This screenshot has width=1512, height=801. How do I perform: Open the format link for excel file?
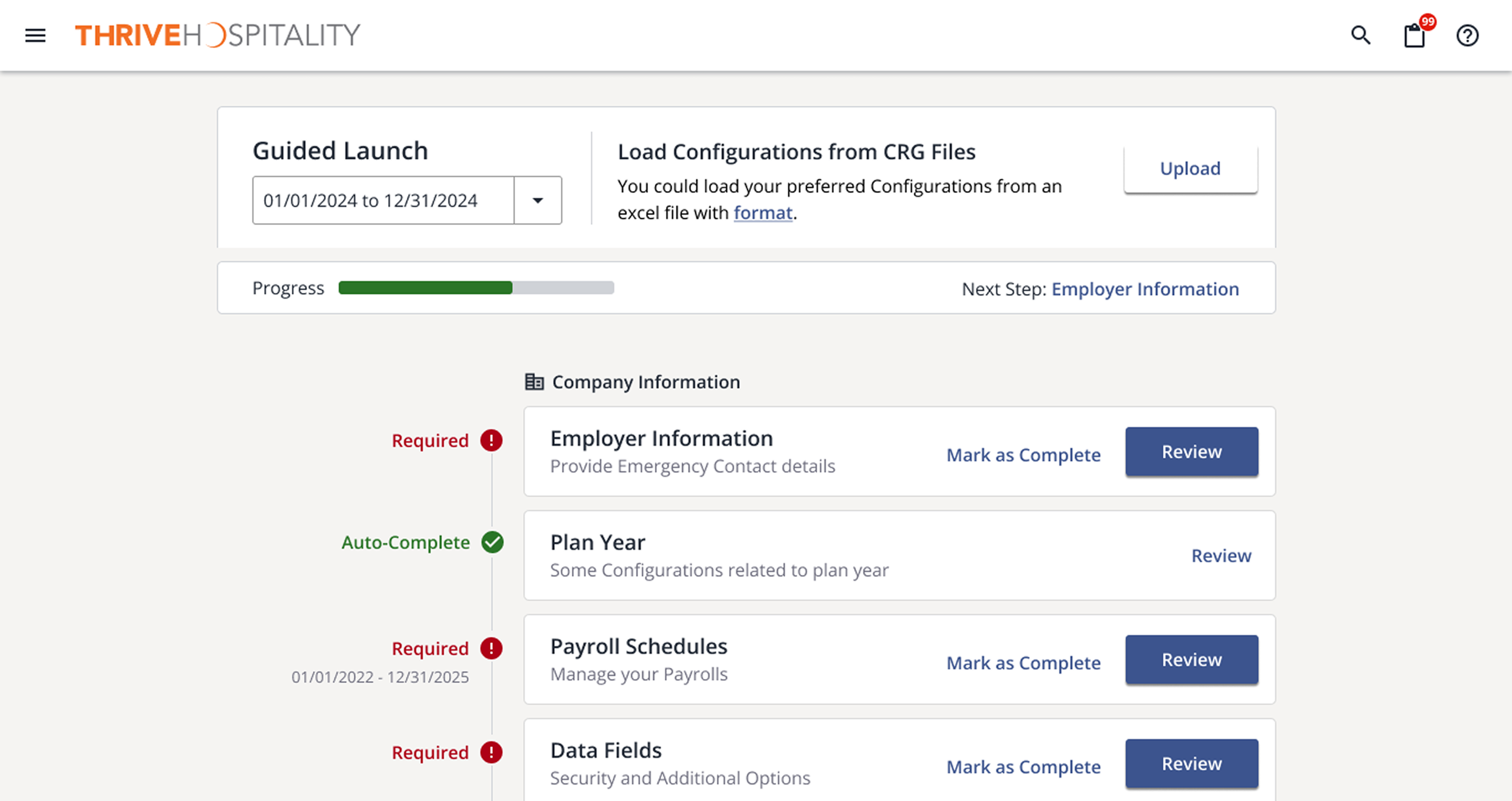point(763,212)
